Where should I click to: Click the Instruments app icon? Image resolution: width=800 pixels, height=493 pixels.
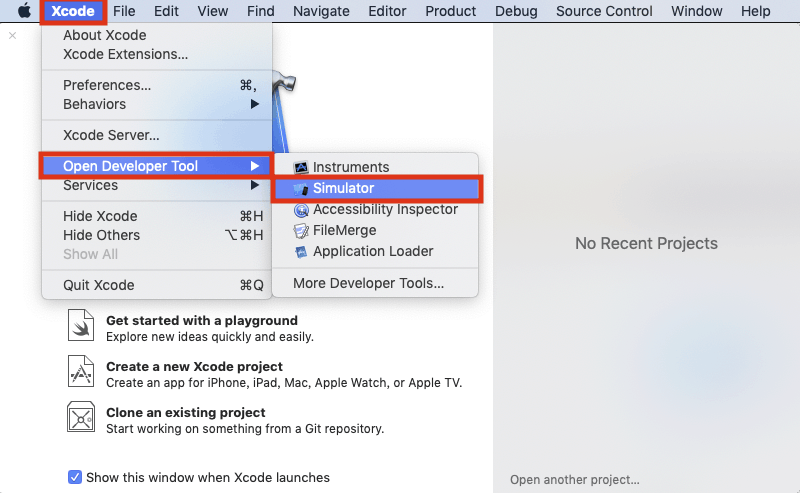(x=301, y=167)
